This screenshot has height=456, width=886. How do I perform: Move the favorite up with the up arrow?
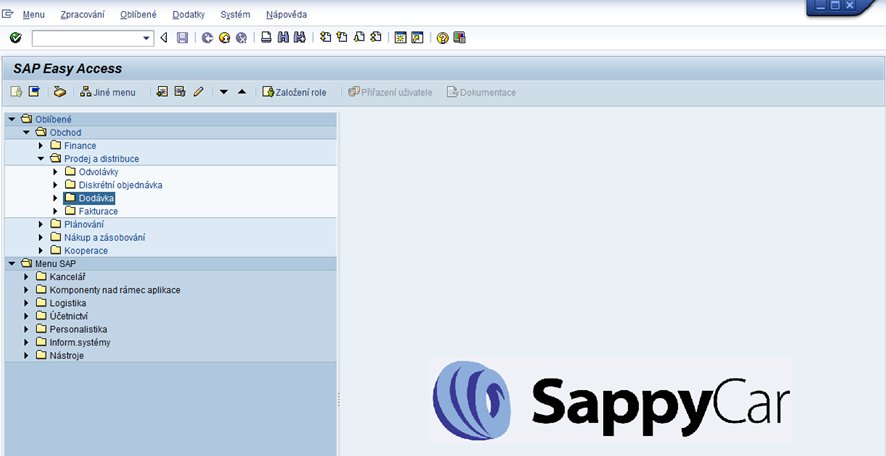(x=242, y=92)
